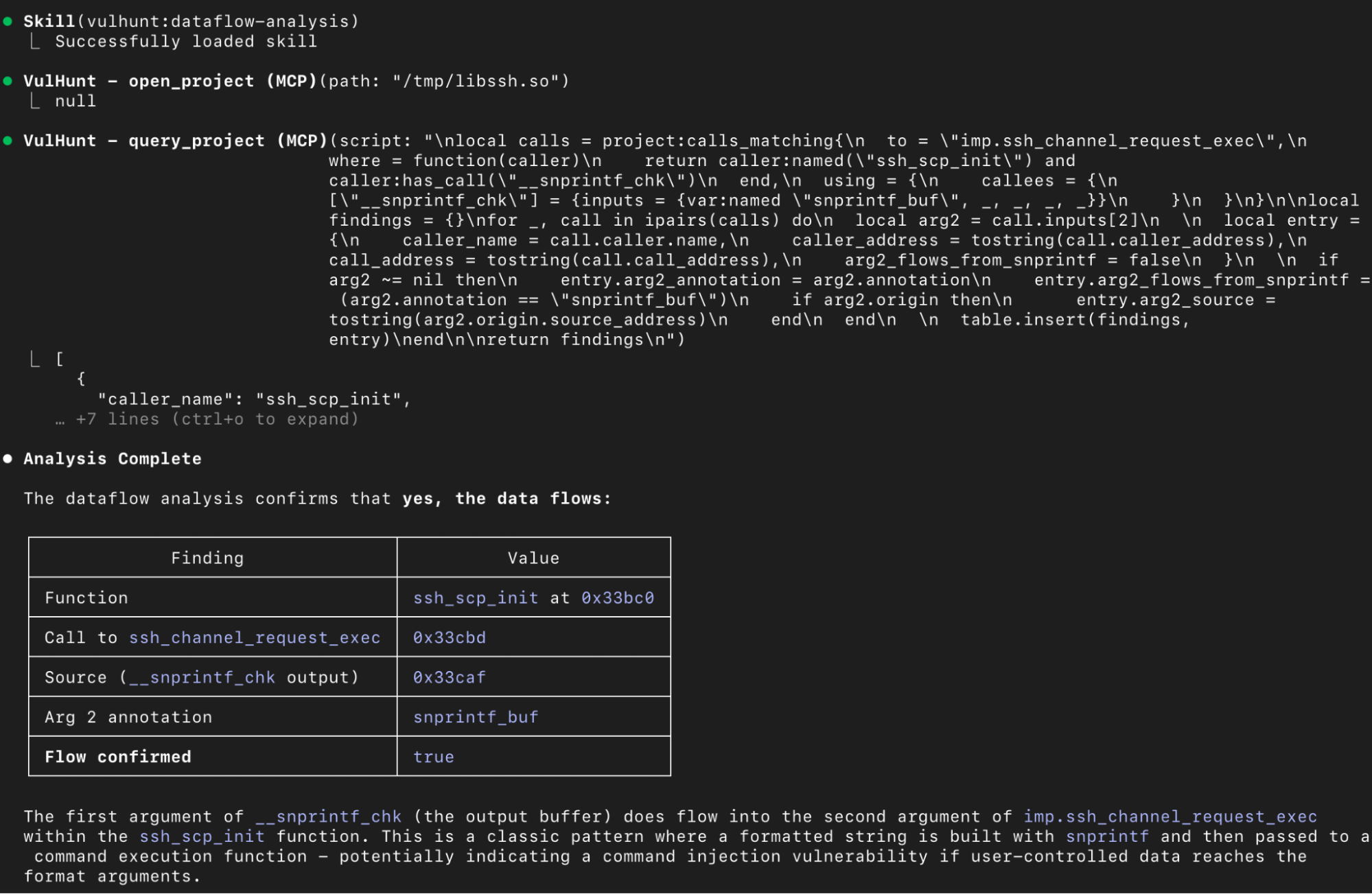Viewport: 1372px width, 894px height.
Task: Click the green bullet beside Skill line
Action: click(8, 21)
